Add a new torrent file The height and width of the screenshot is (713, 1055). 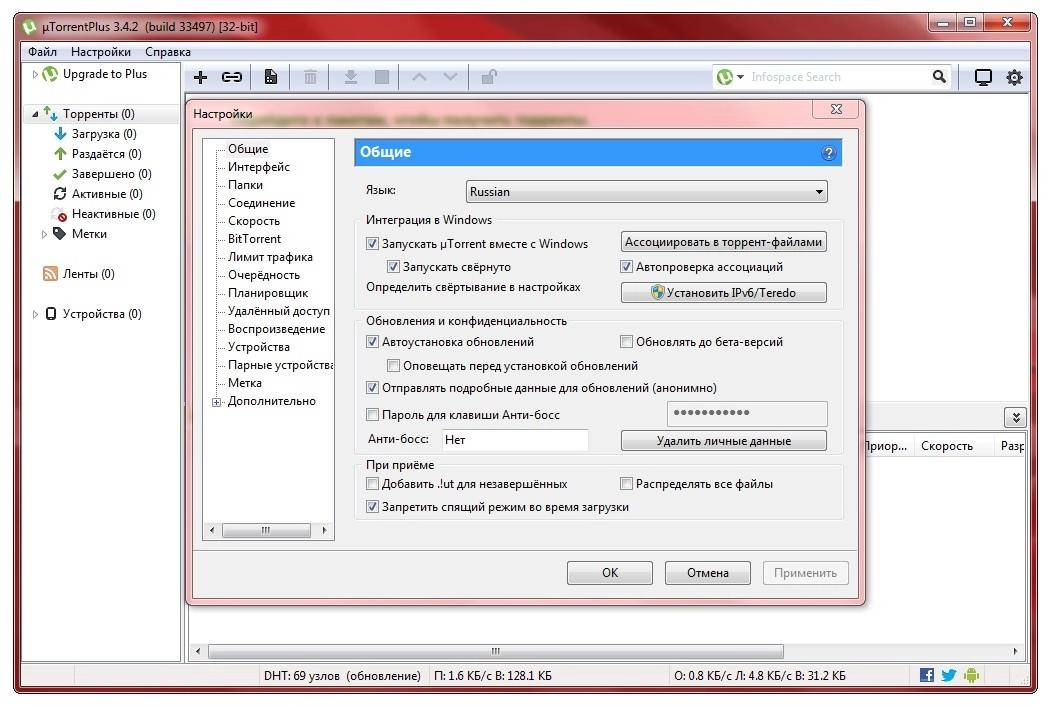(x=200, y=76)
